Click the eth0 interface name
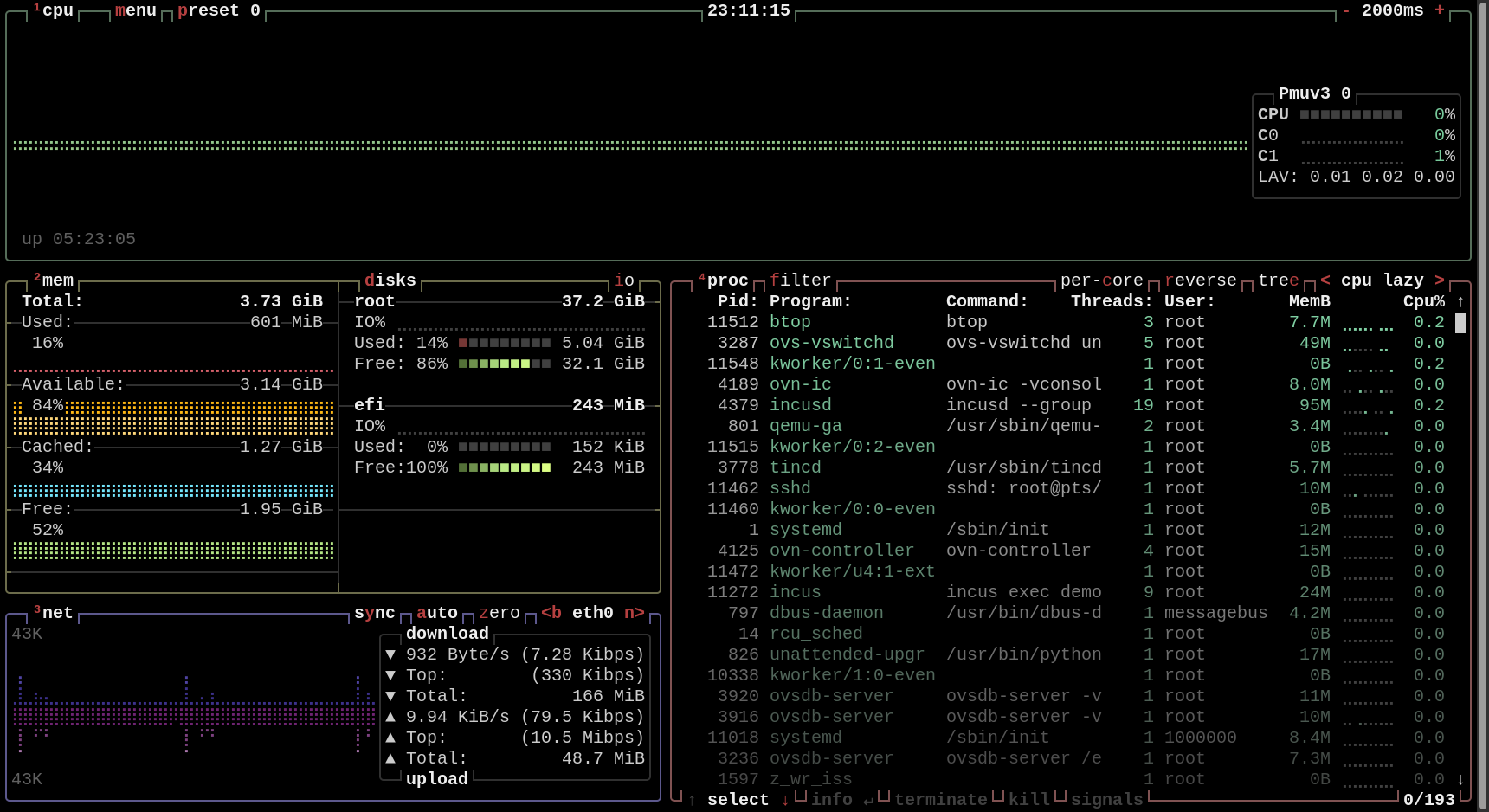This screenshot has width=1489, height=812. pos(593,613)
